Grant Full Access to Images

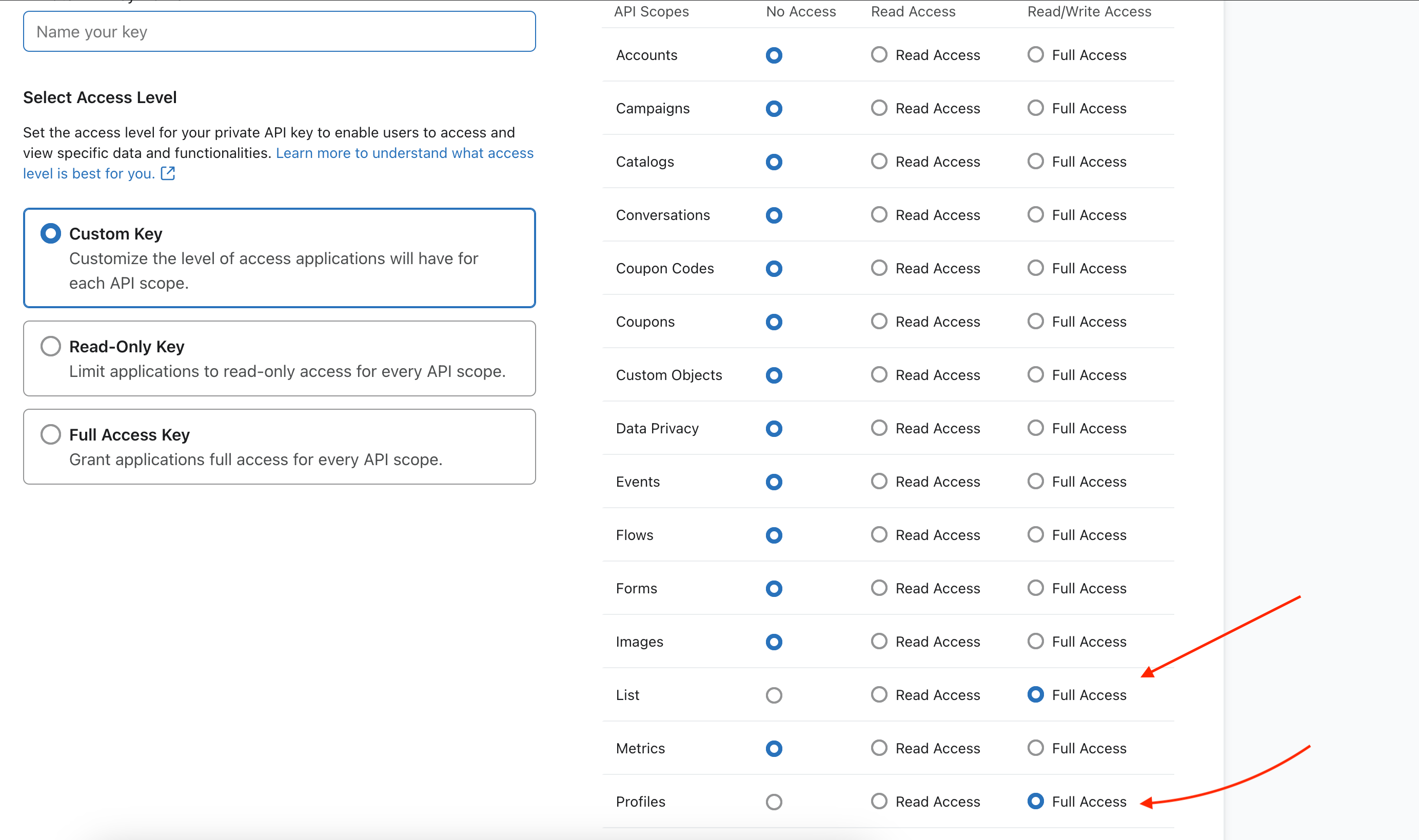tap(1035, 642)
